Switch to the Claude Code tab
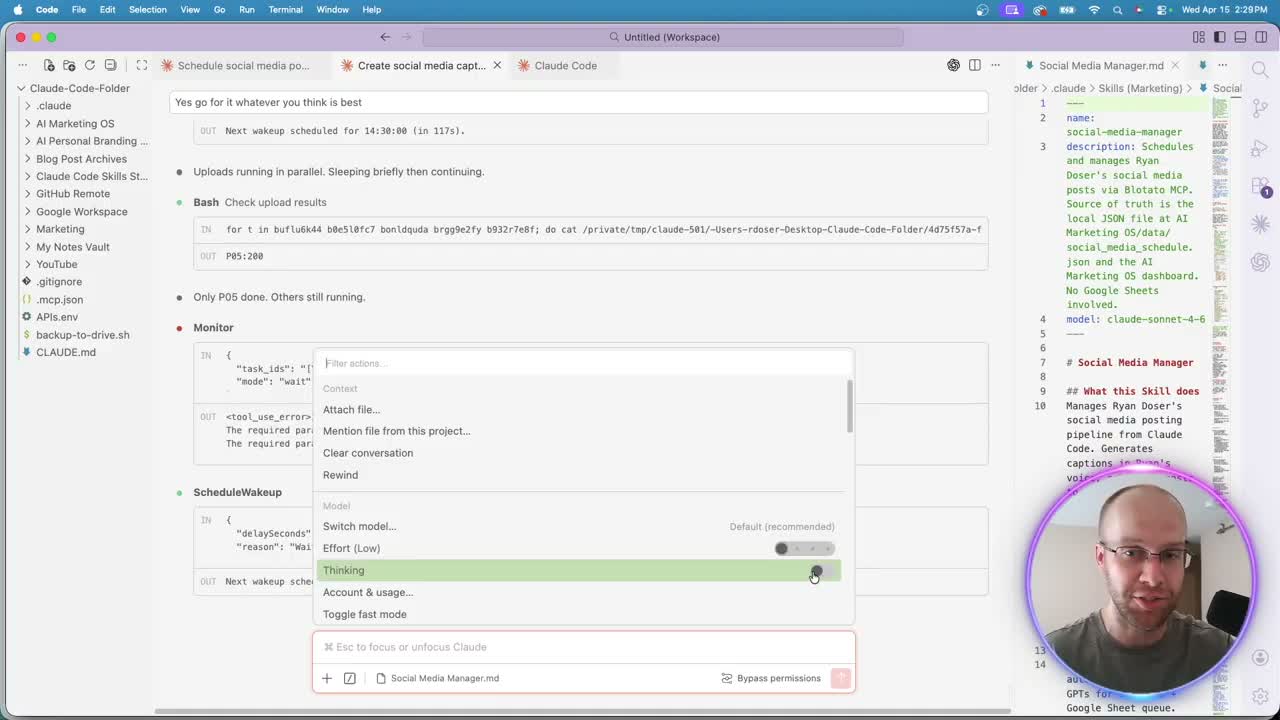 [565, 65]
